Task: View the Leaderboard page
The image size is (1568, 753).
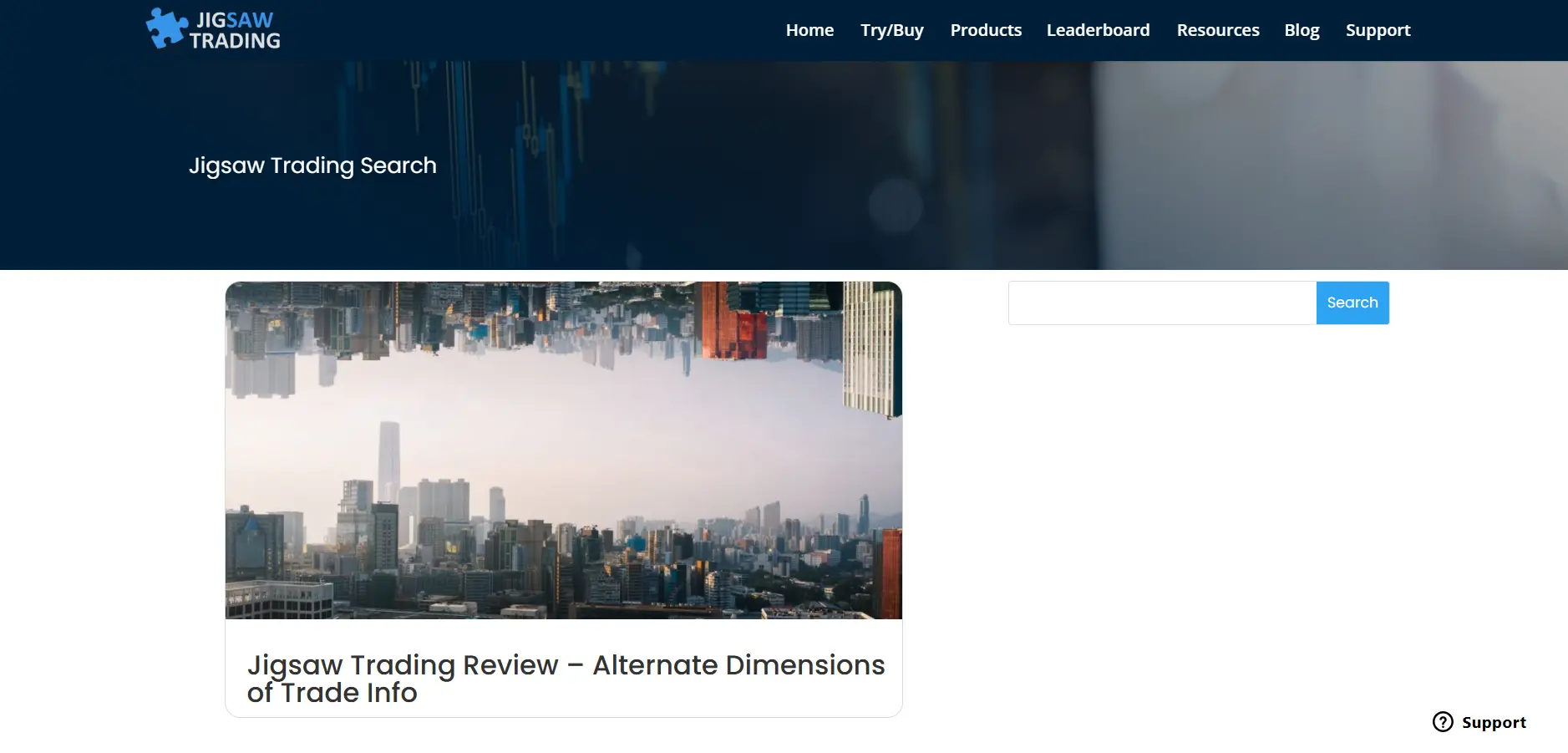Action: click(x=1097, y=29)
